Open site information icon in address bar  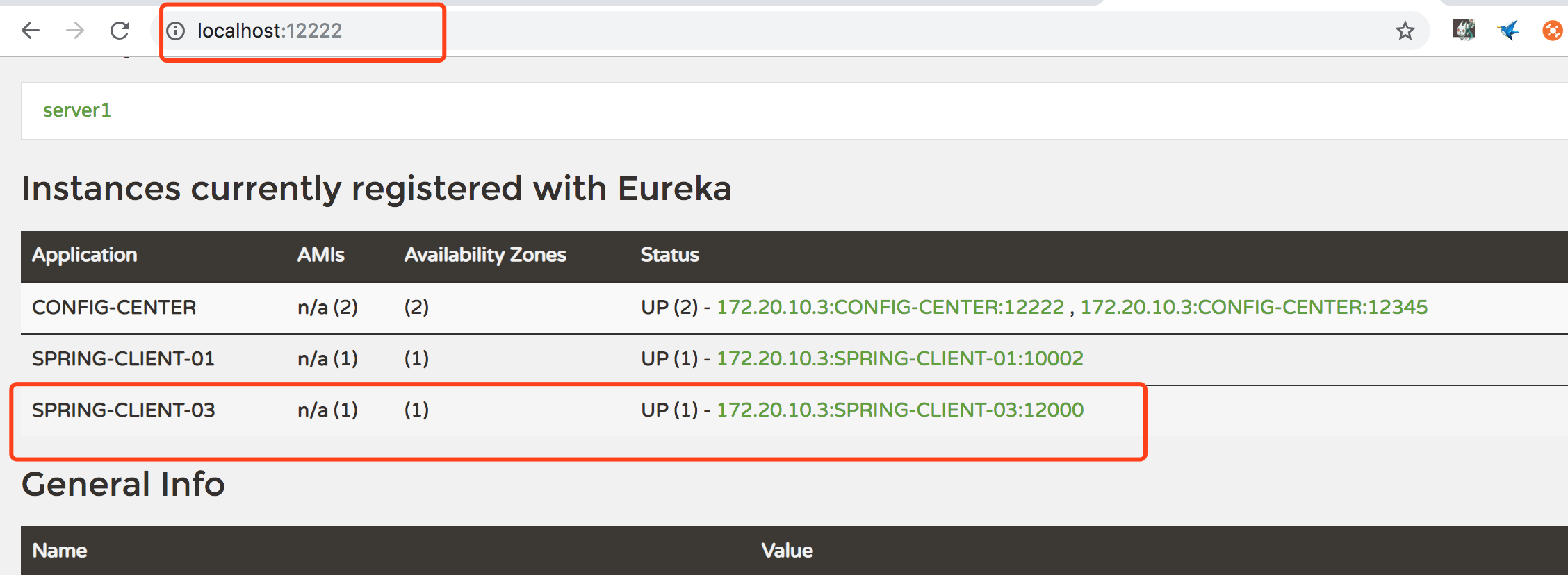(176, 31)
